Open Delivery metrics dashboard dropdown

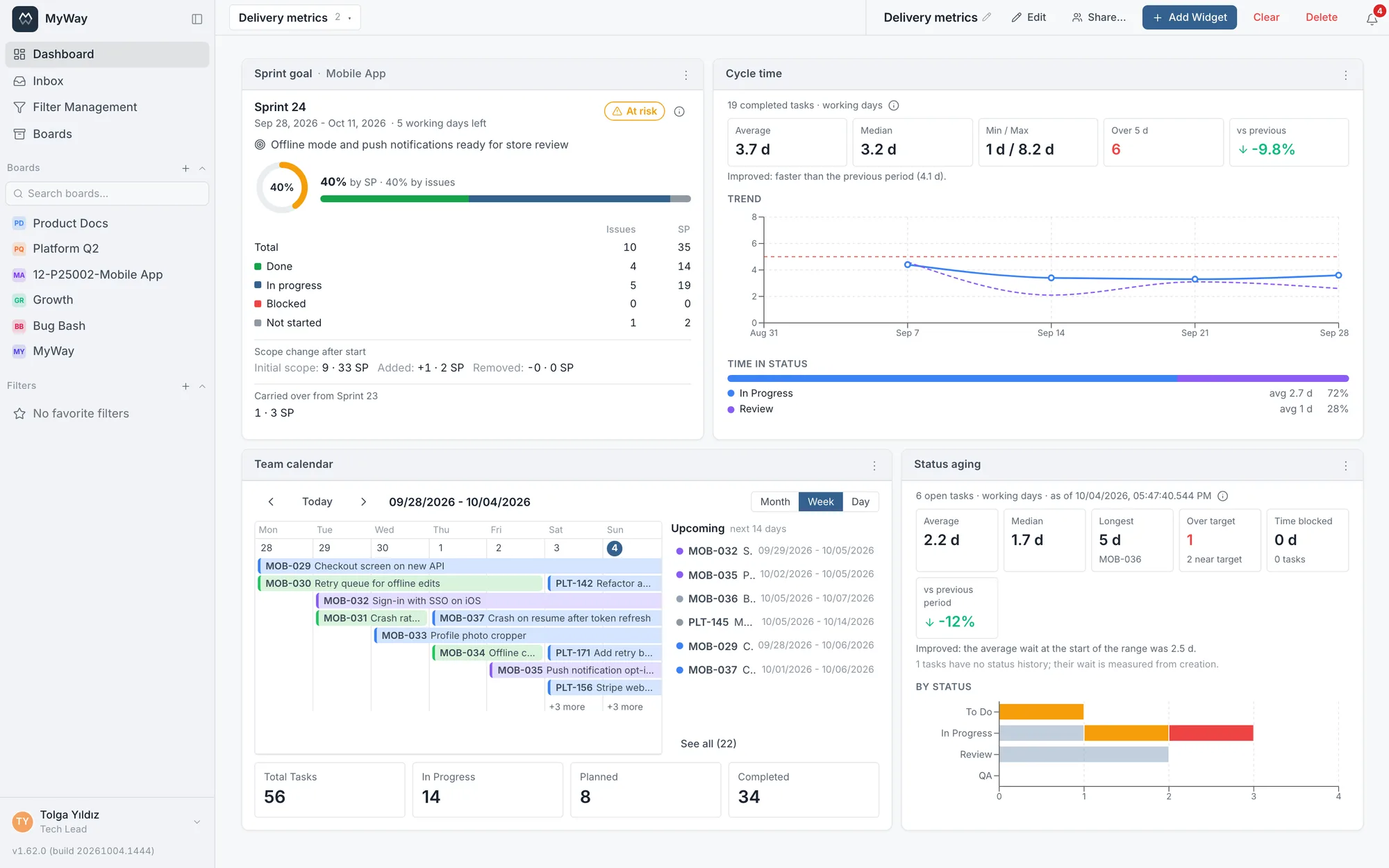pyautogui.click(x=294, y=17)
